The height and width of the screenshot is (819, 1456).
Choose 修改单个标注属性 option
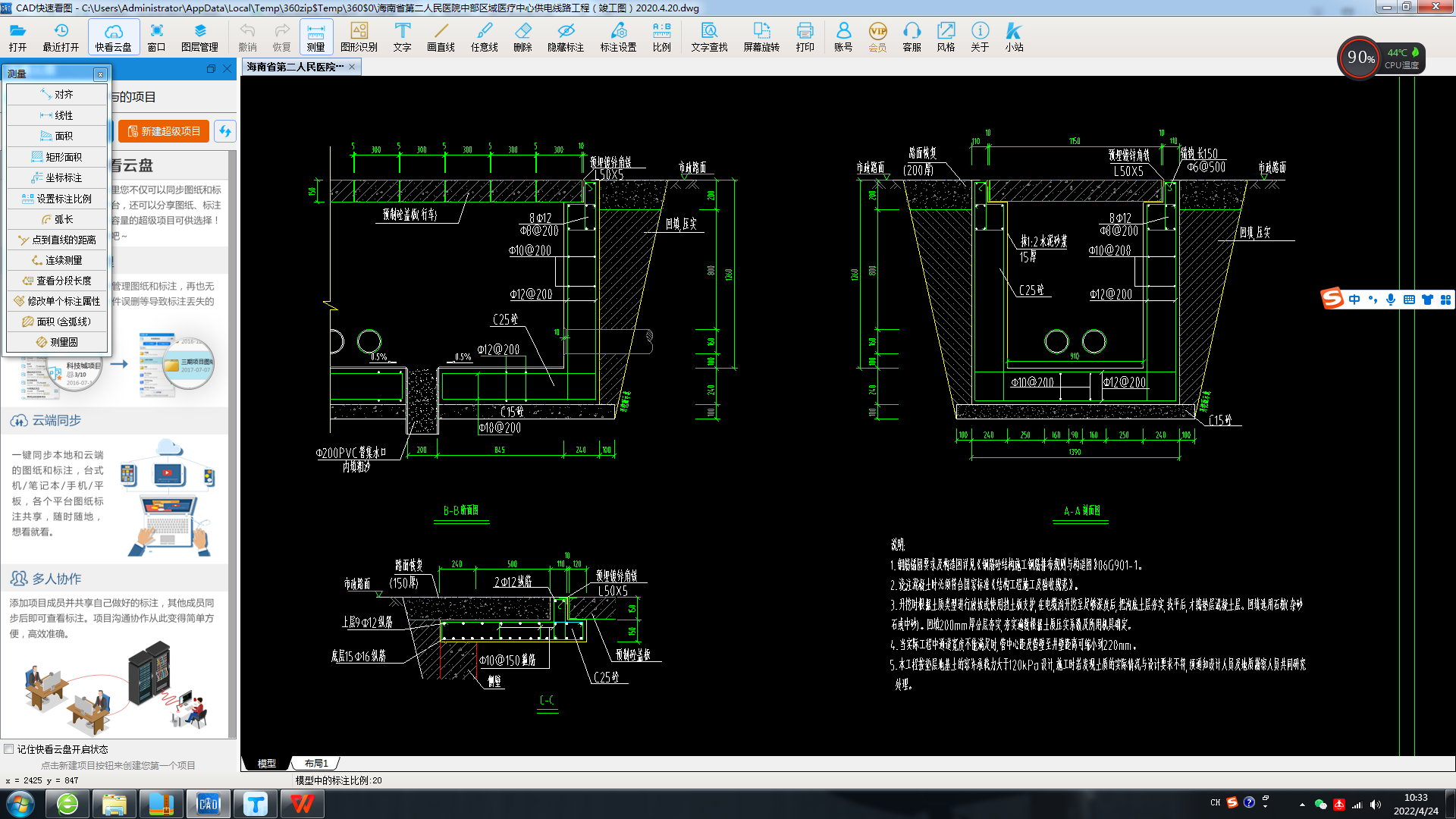(x=57, y=301)
